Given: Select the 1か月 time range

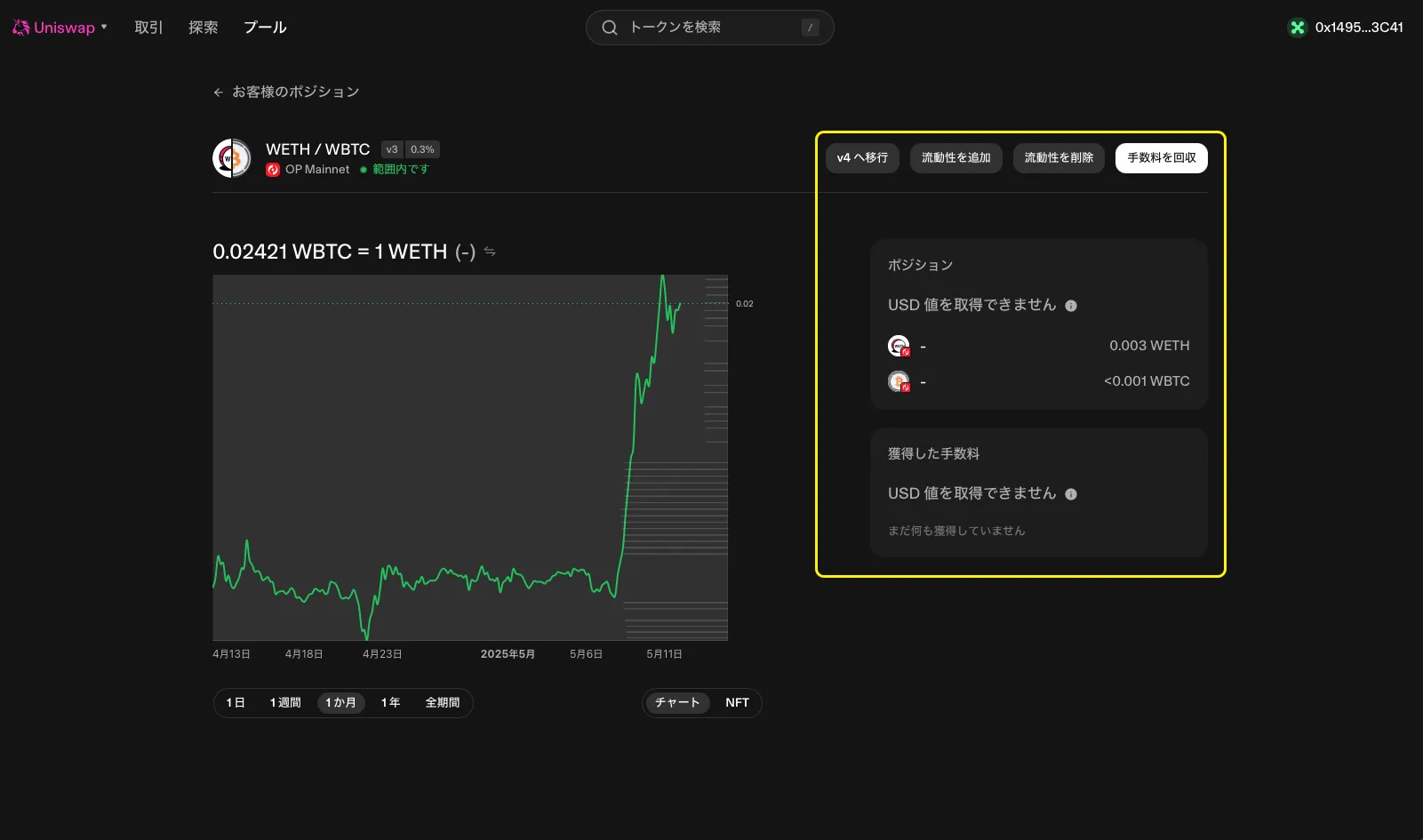Looking at the screenshot, I should click(x=340, y=703).
